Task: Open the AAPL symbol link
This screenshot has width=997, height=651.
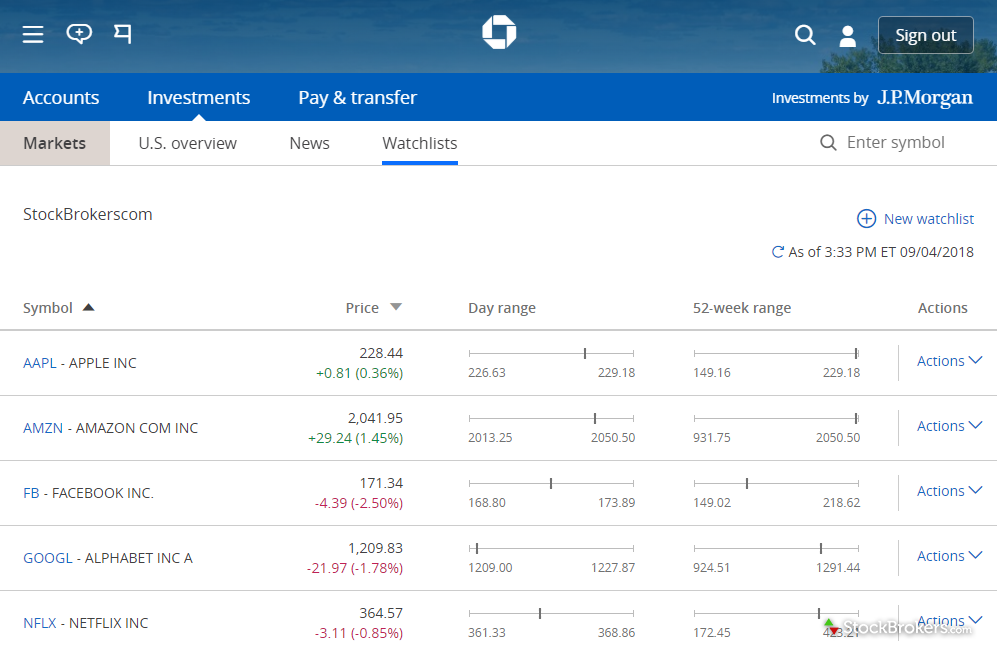Action: 39,363
